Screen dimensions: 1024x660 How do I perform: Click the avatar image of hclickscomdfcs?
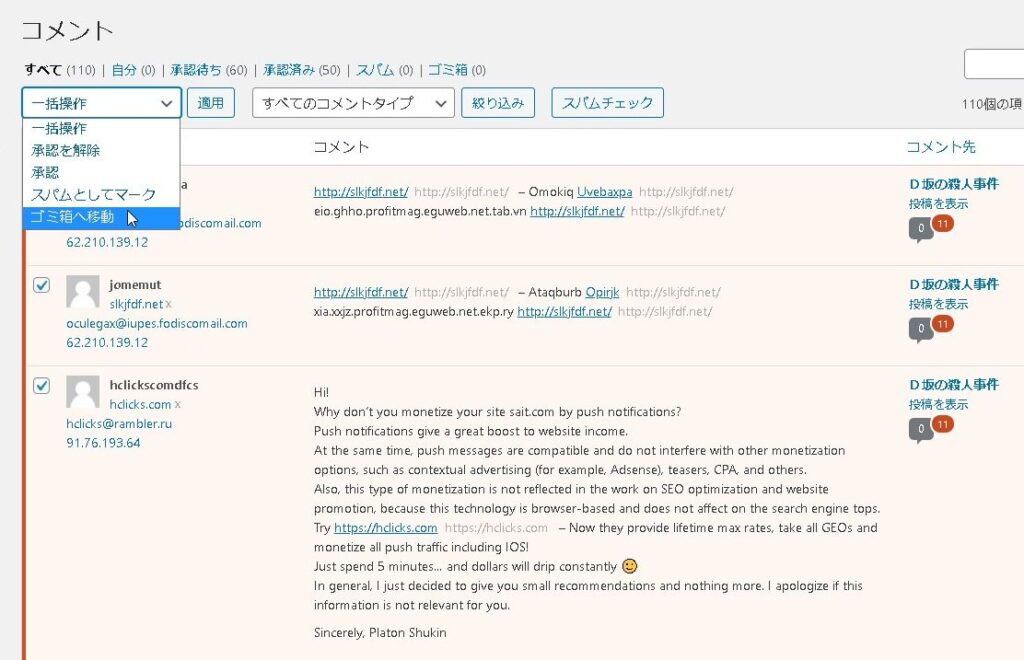(83, 393)
